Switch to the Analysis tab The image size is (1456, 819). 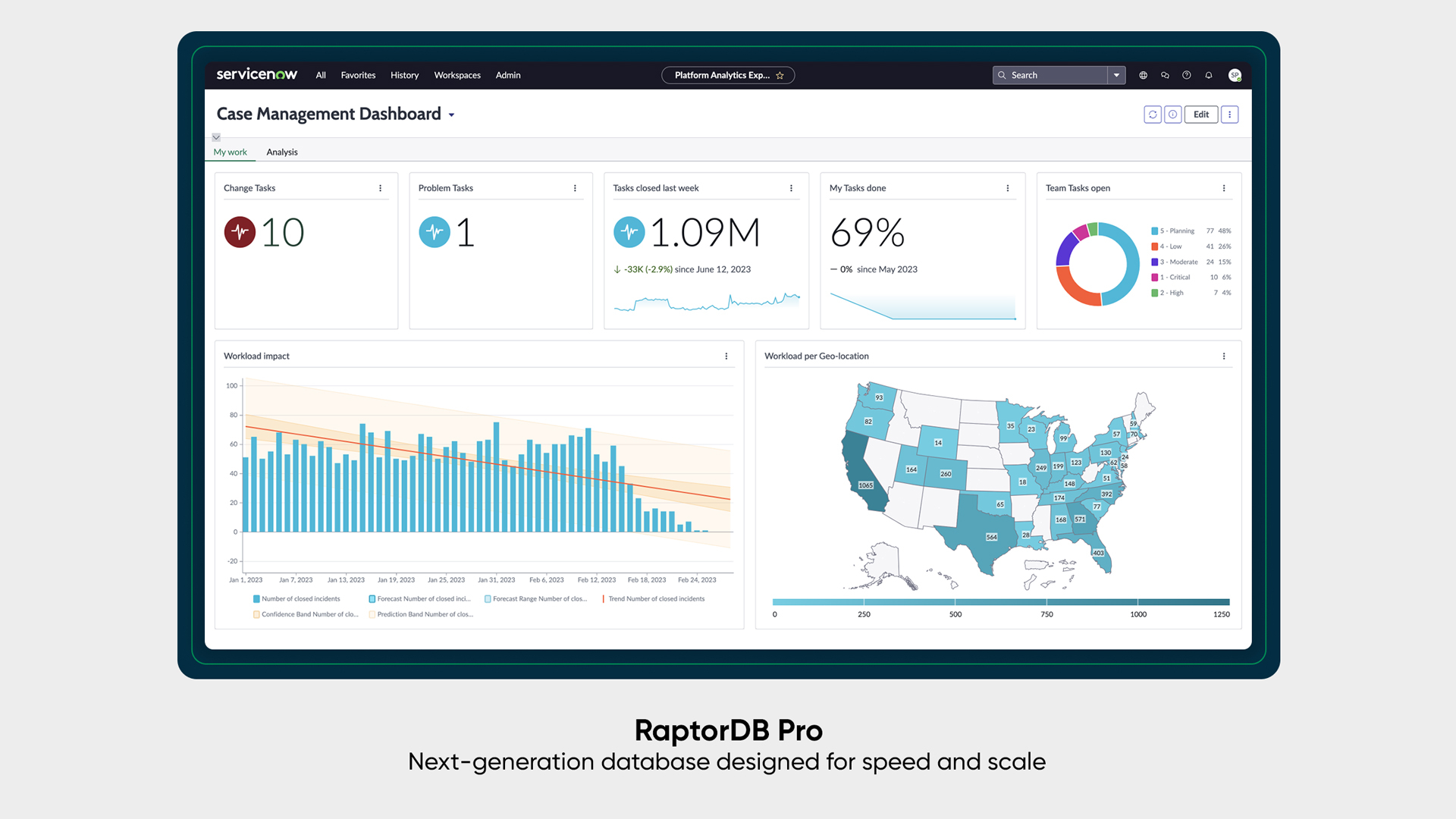pyautogui.click(x=282, y=152)
